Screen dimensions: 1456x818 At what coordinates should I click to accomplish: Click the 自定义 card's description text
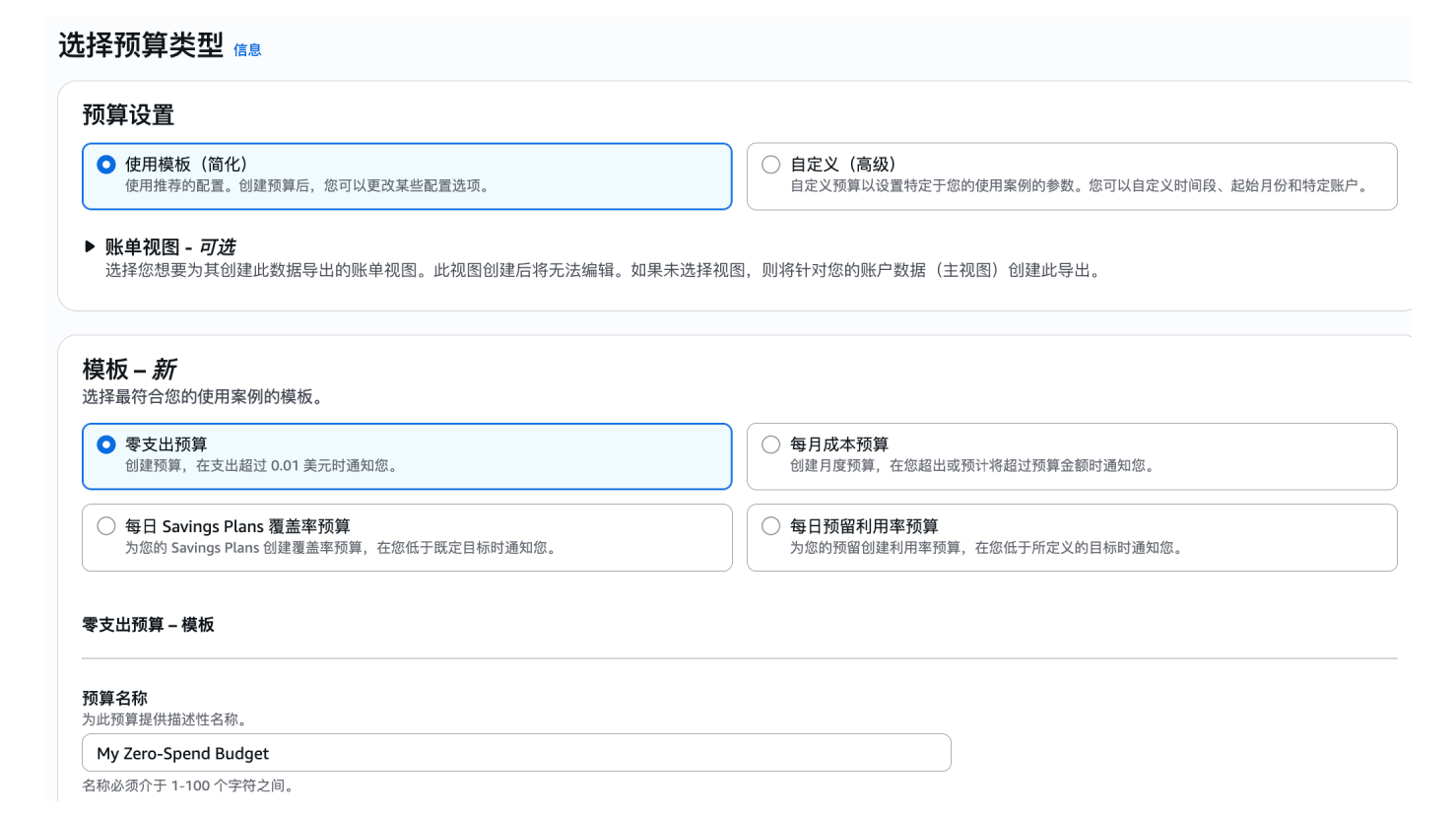[x=1081, y=186]
